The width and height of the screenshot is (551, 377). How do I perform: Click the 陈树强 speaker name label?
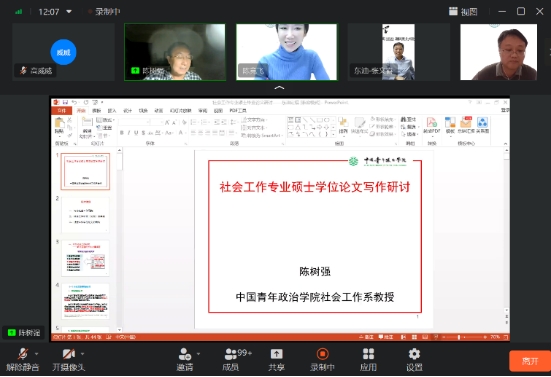point(24,333)
